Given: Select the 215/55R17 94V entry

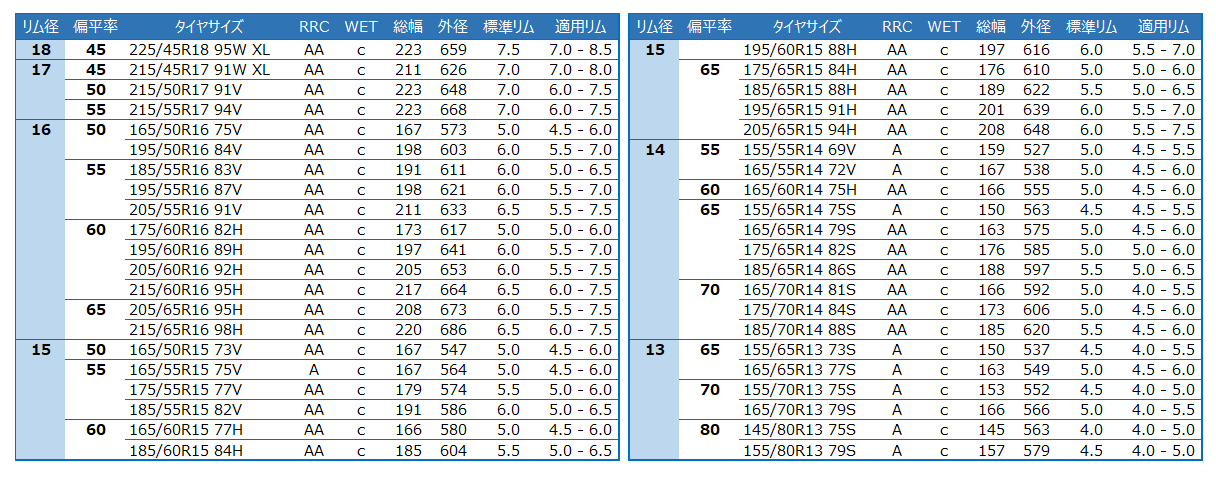Looking at the screenshot, I should click(186, 109).
